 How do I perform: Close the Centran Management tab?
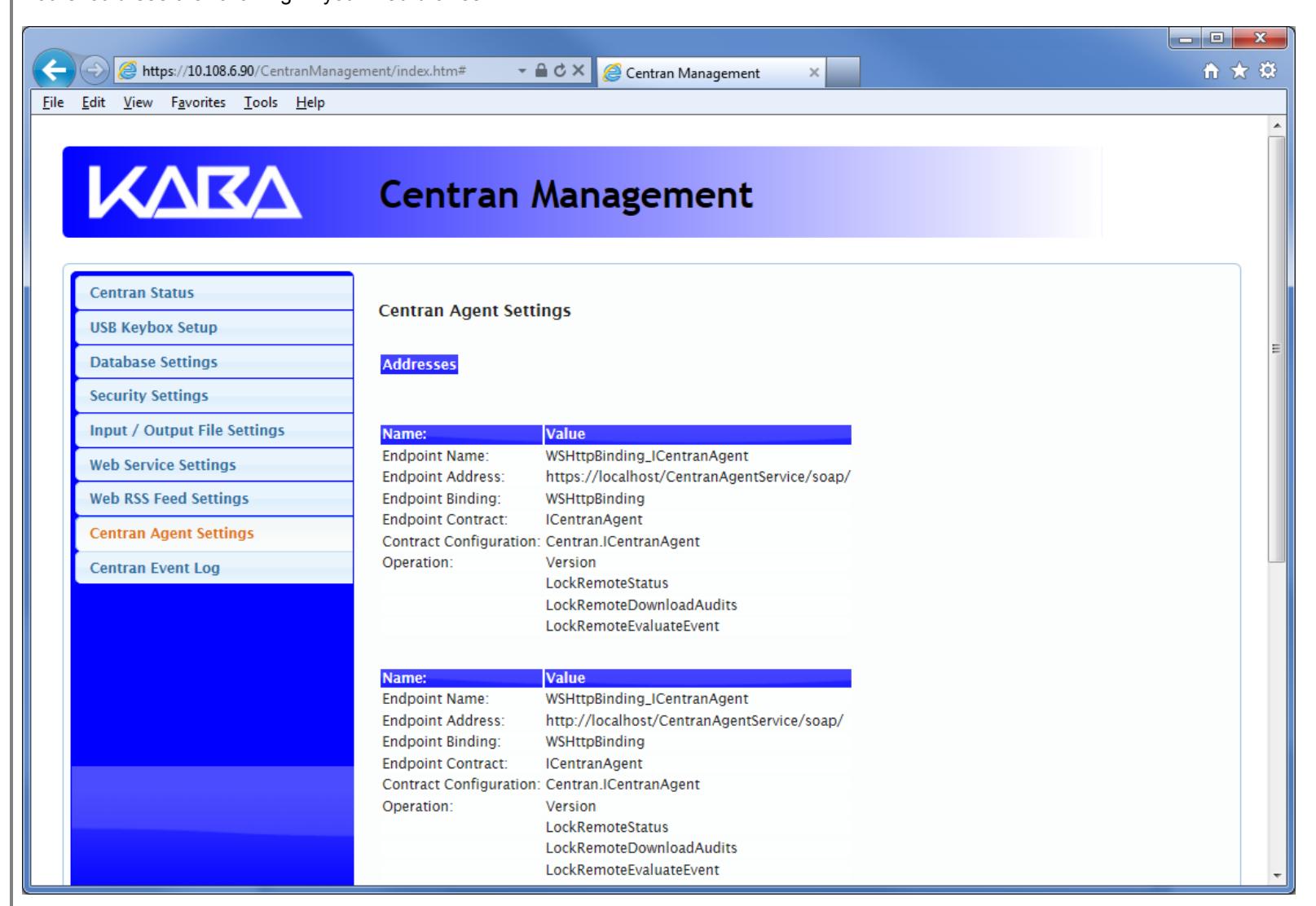(813, 73)
